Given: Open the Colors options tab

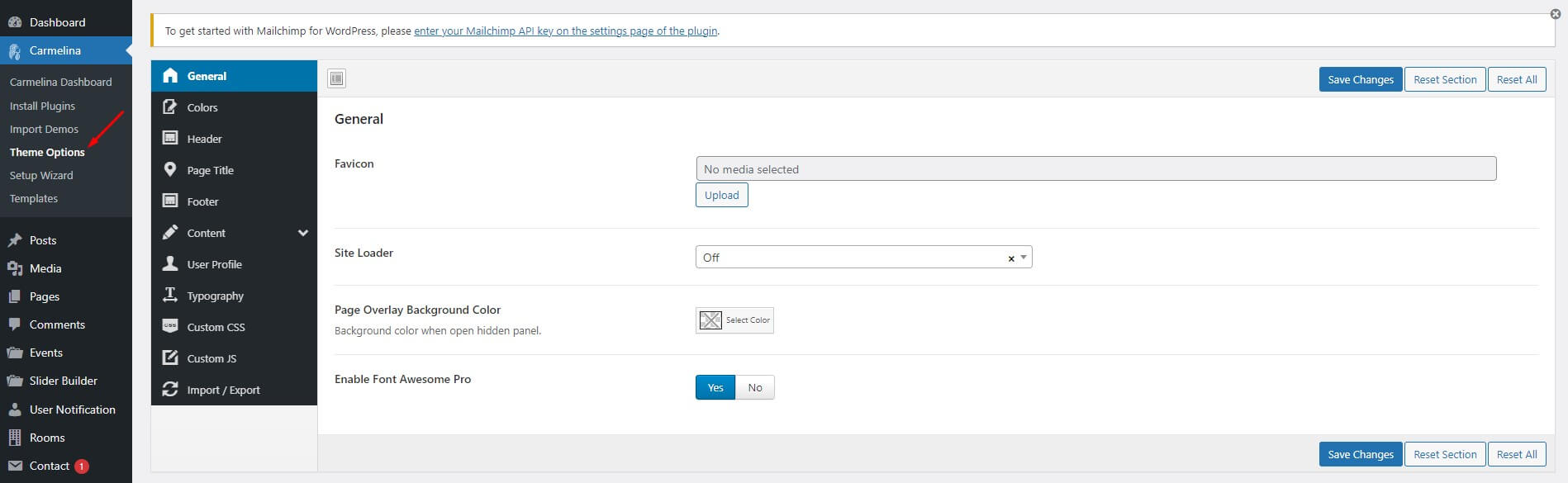Looking at the screenshot, I should click(x=202, y=107).
